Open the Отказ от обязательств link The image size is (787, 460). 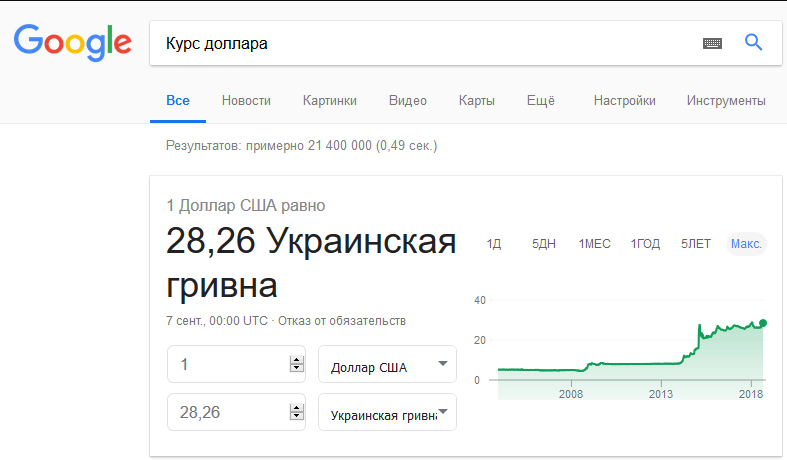click(342, 321)
